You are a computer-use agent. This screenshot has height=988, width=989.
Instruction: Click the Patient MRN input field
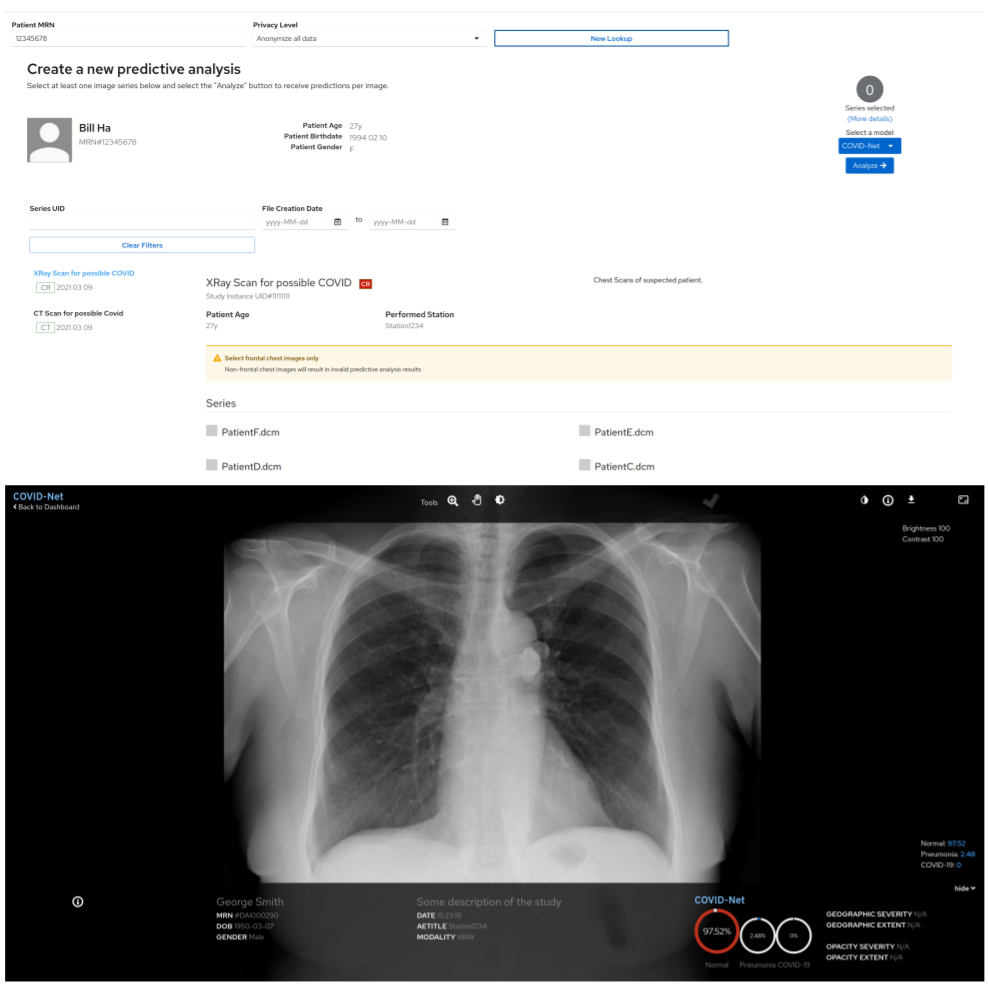[x=128, y=38]
